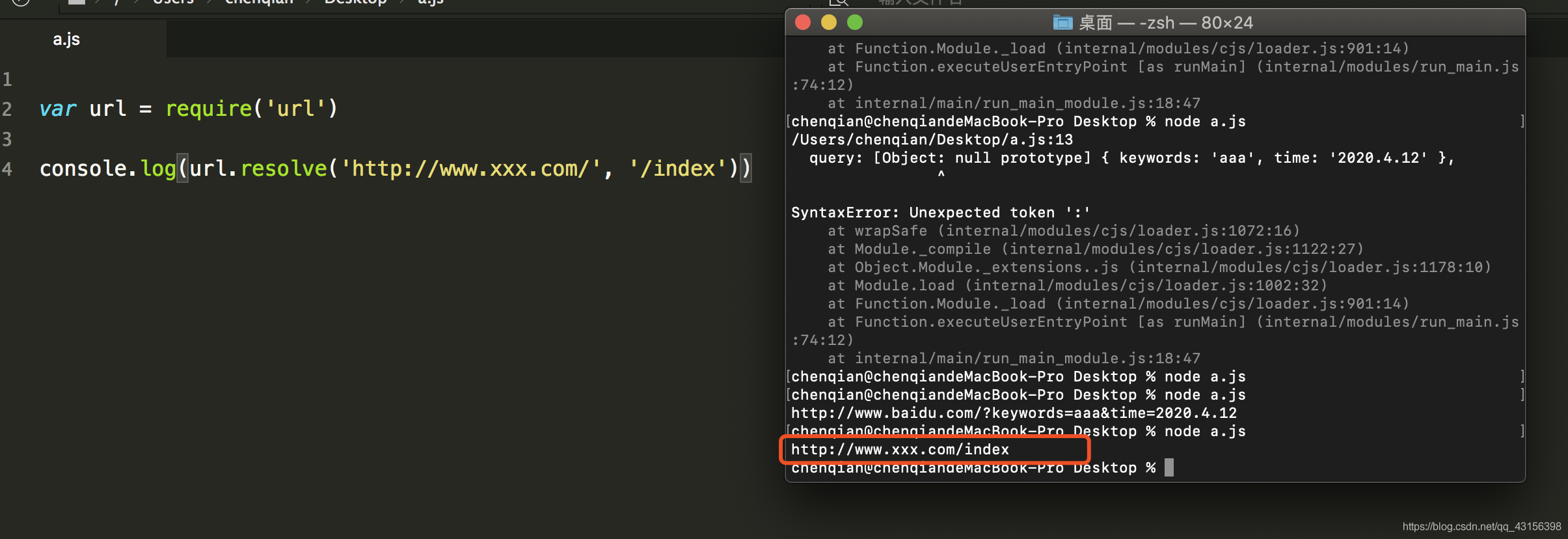
Task: Click the terminal title '桌面 — -zsh — 80×24'
Action: pyautogui.click(x=1165, y=23)
